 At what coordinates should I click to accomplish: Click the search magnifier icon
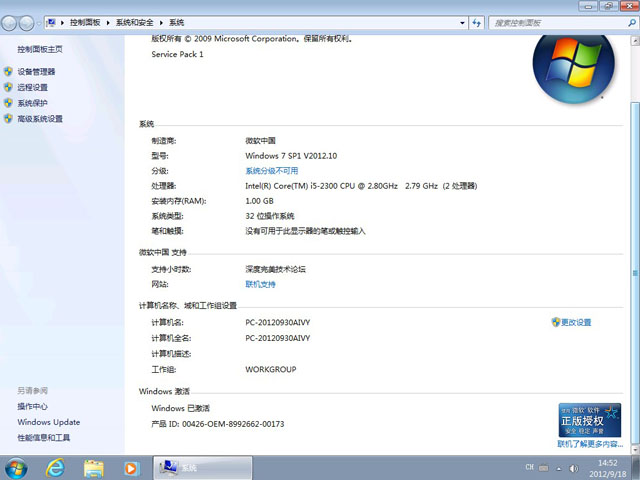click(632, 23)
